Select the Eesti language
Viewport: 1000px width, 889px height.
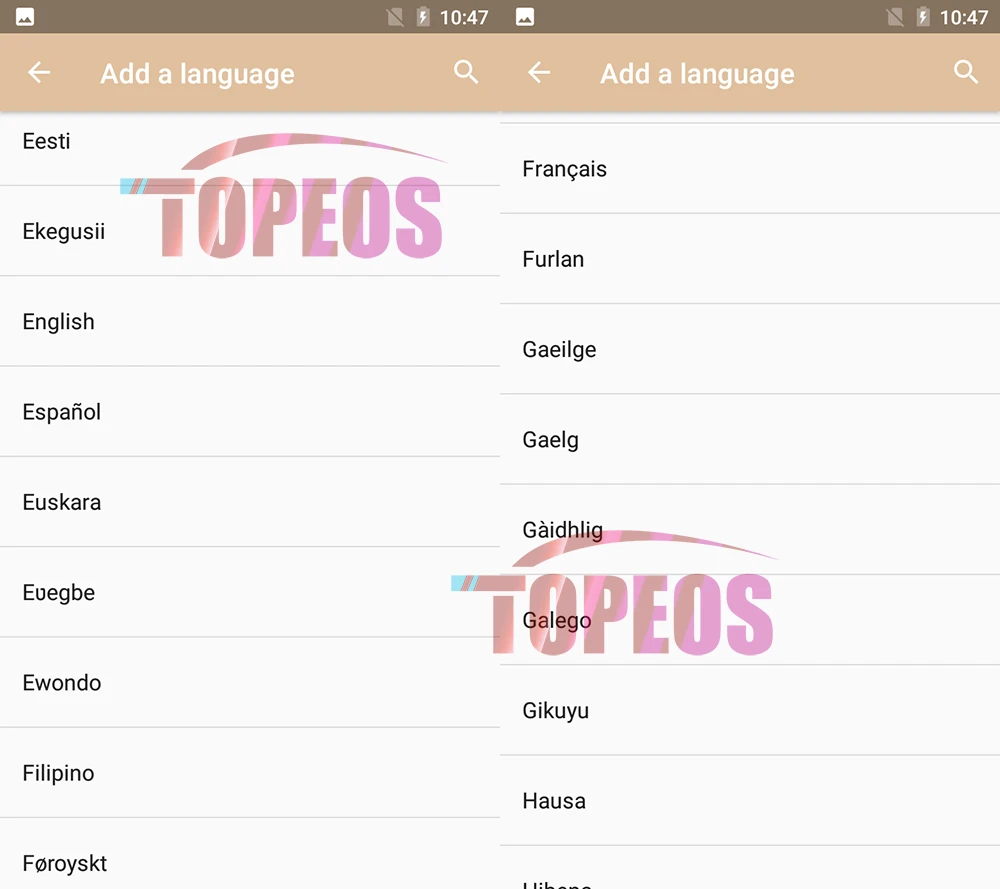[x=250, y=149]
